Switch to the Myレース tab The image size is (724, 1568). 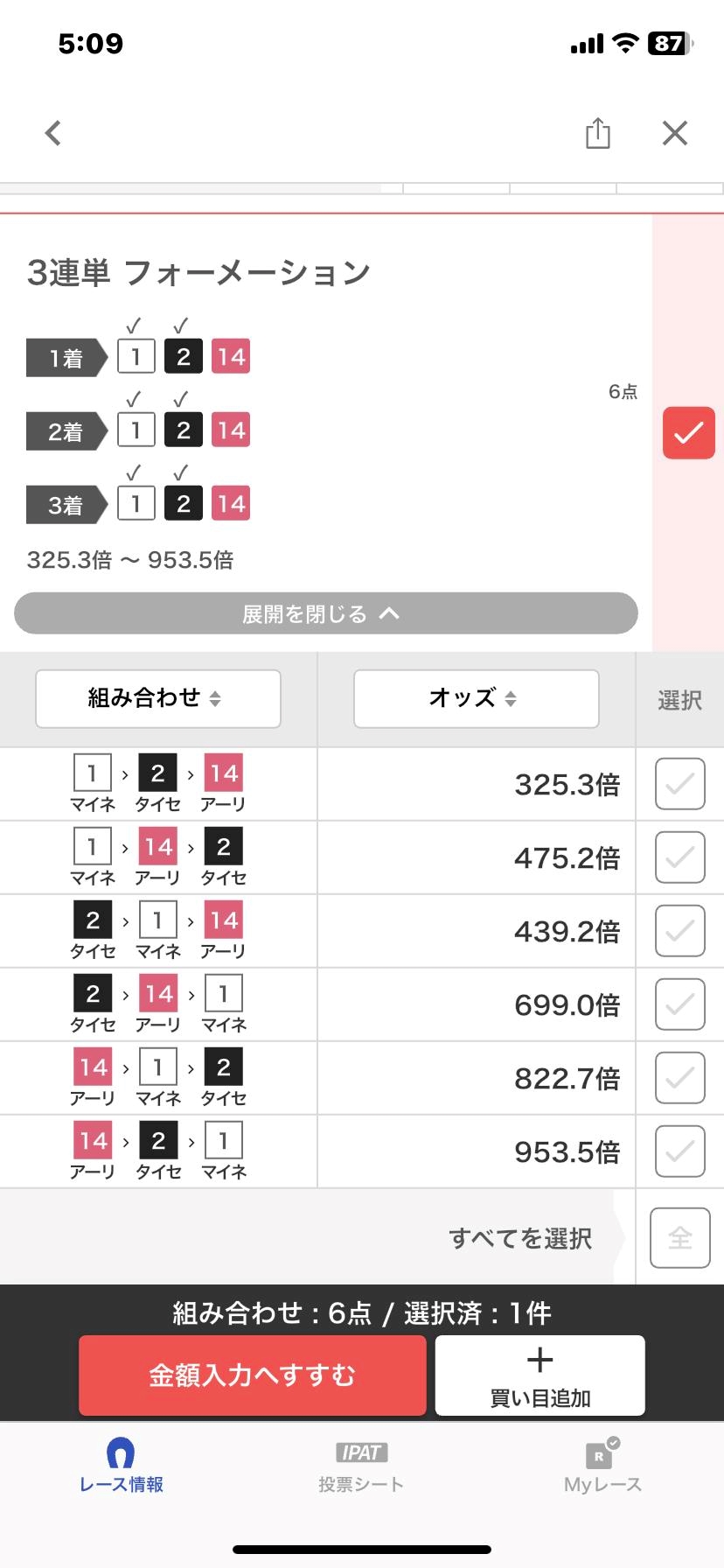coord(602,1466)
